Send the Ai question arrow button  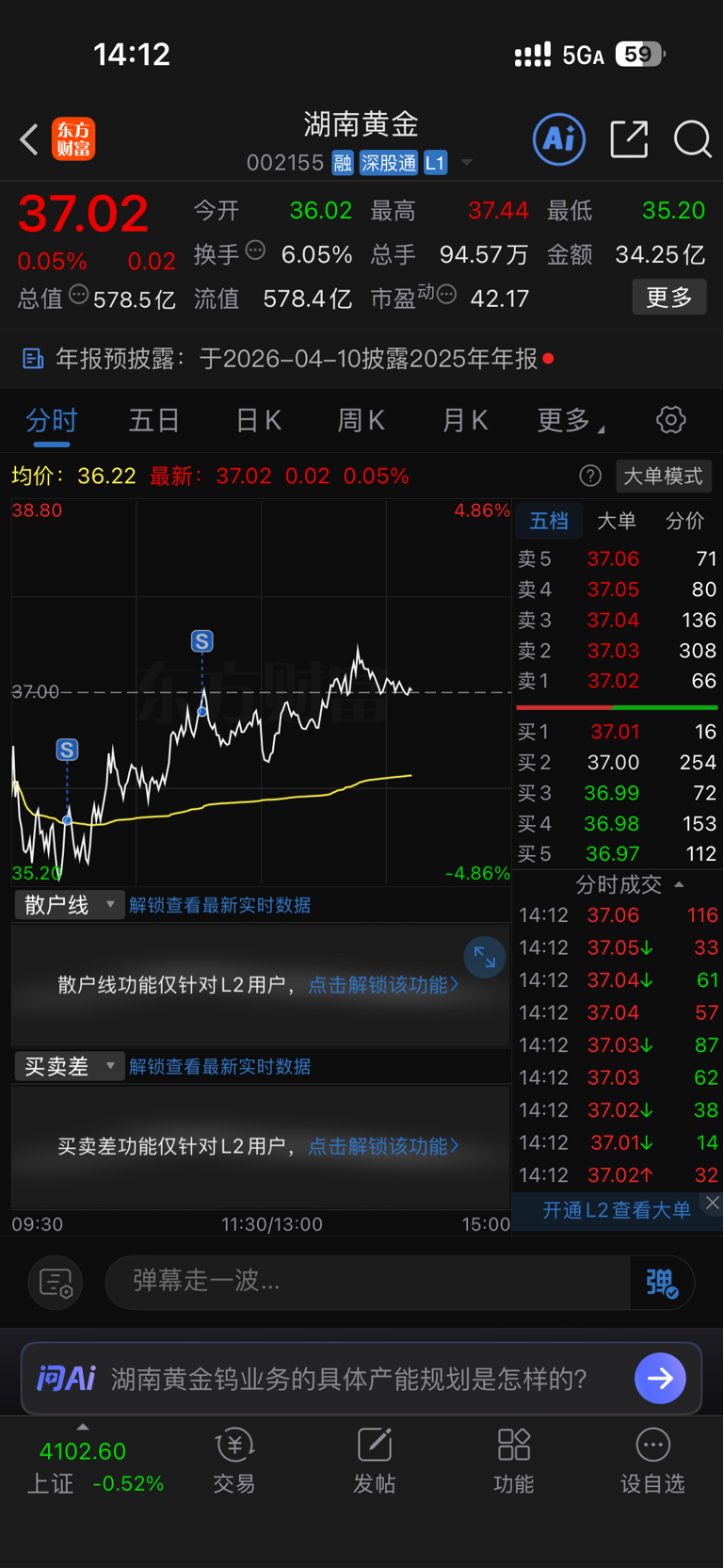pyautogui.click(x=660, y=1379)
